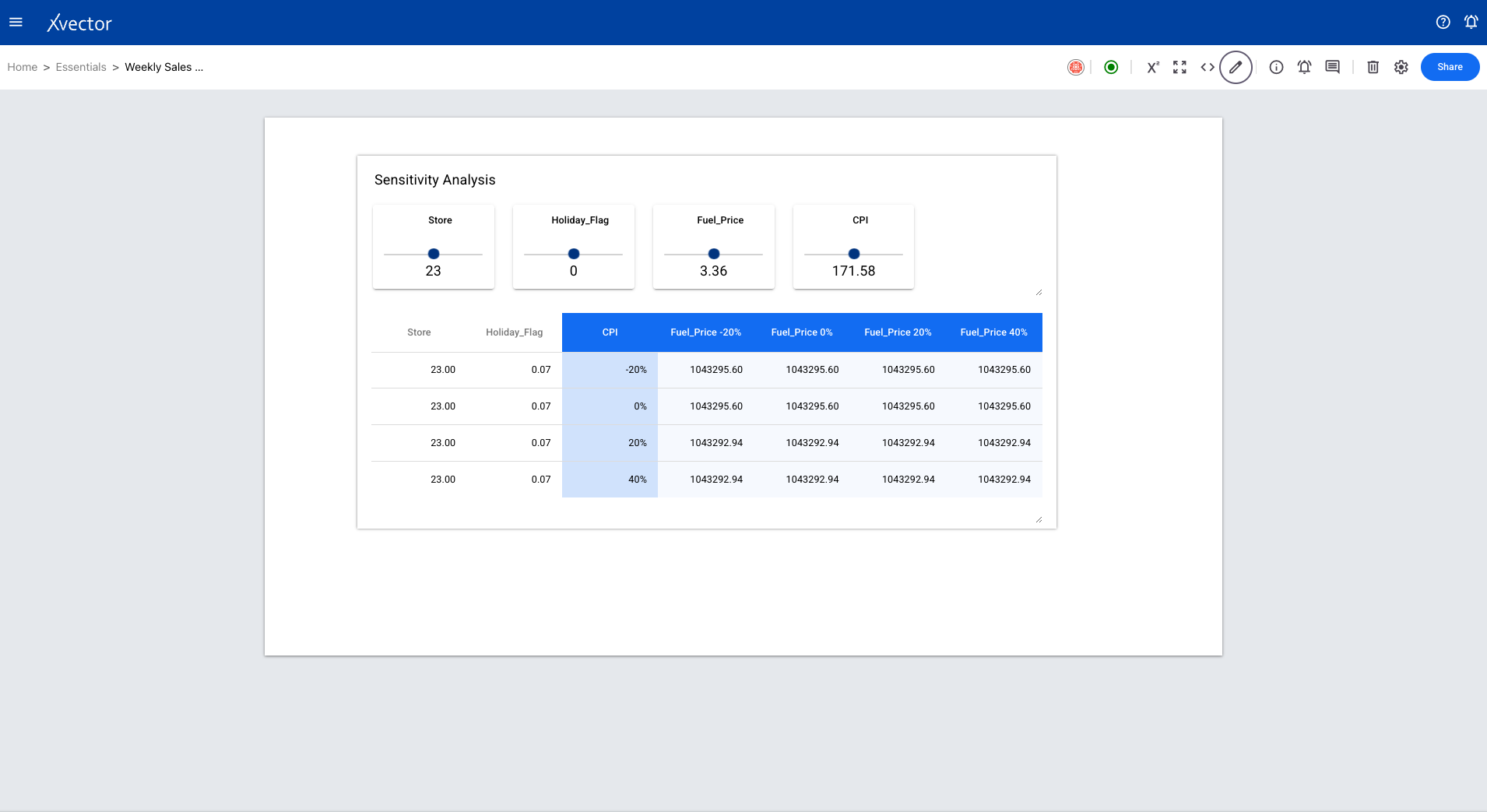Open the hamburger navigation menu
The width and height of the screenshot is (1487, 812).
pos(16,23)
